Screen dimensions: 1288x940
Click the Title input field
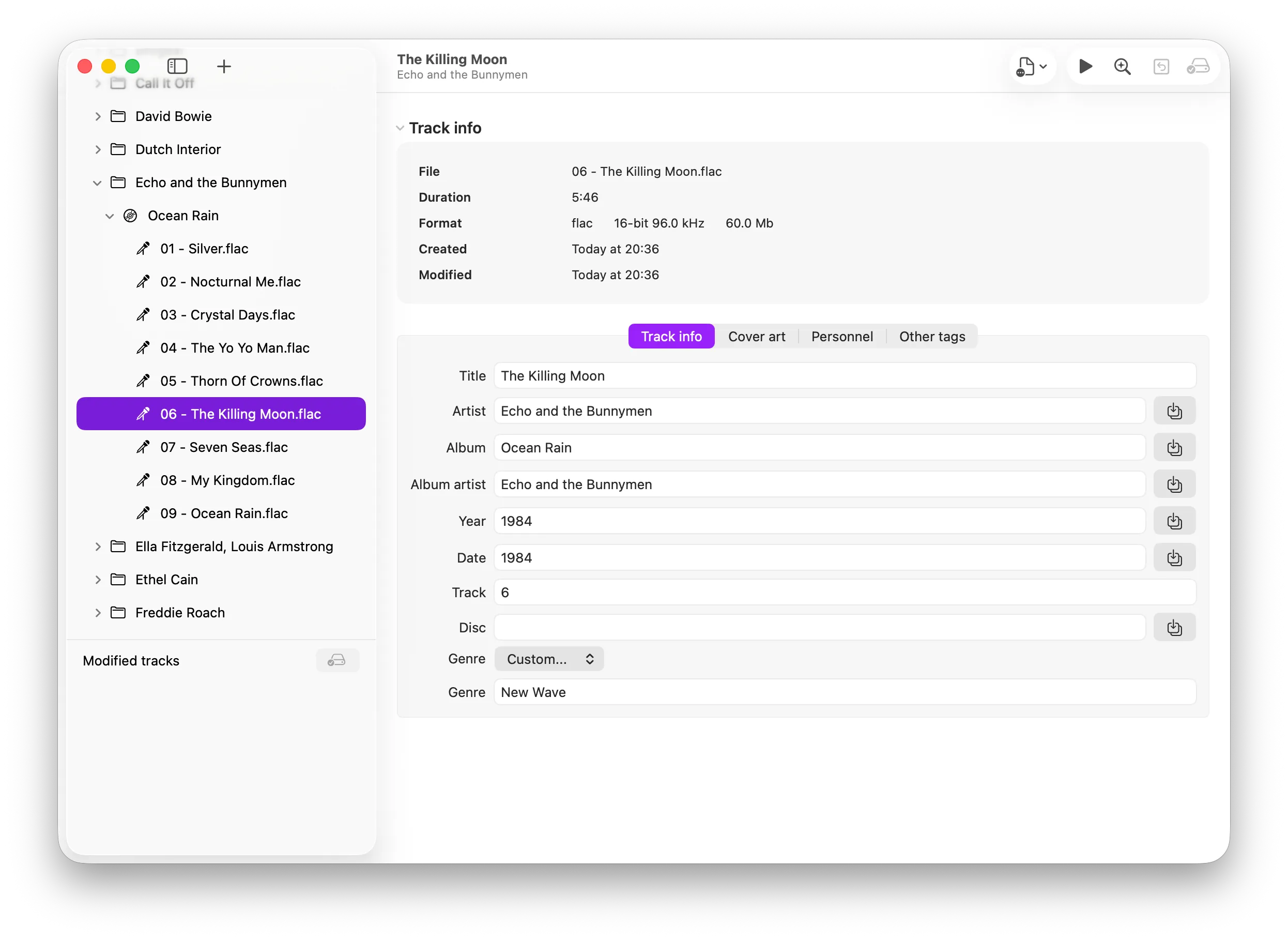point(845,376)
